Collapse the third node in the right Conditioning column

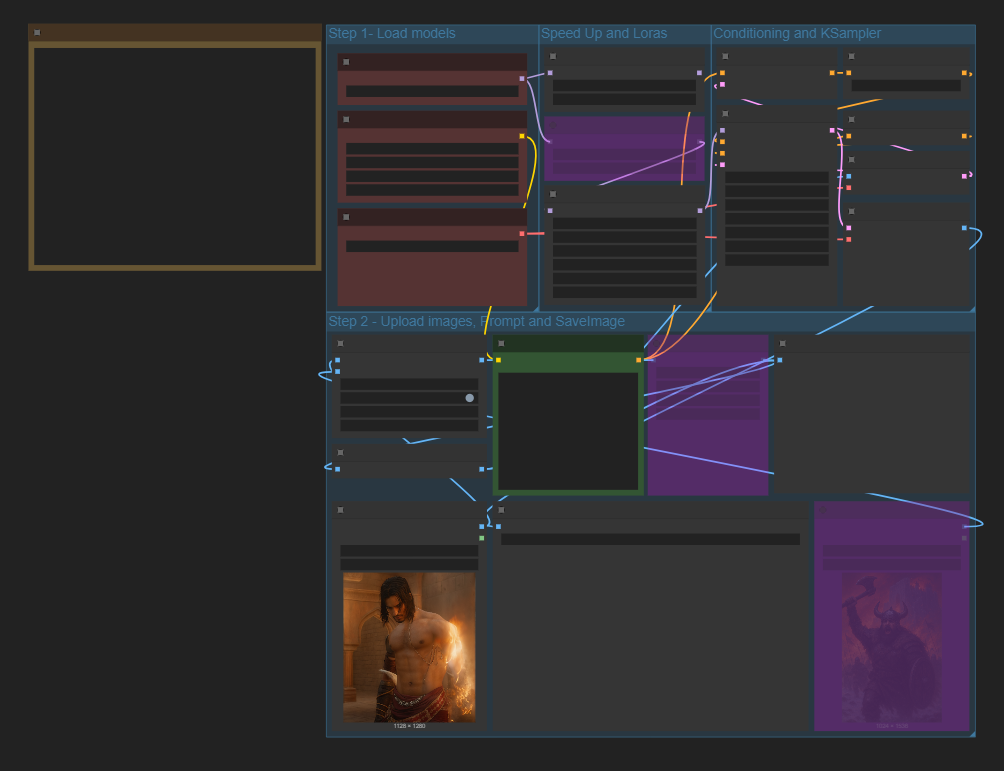point(852,159)
